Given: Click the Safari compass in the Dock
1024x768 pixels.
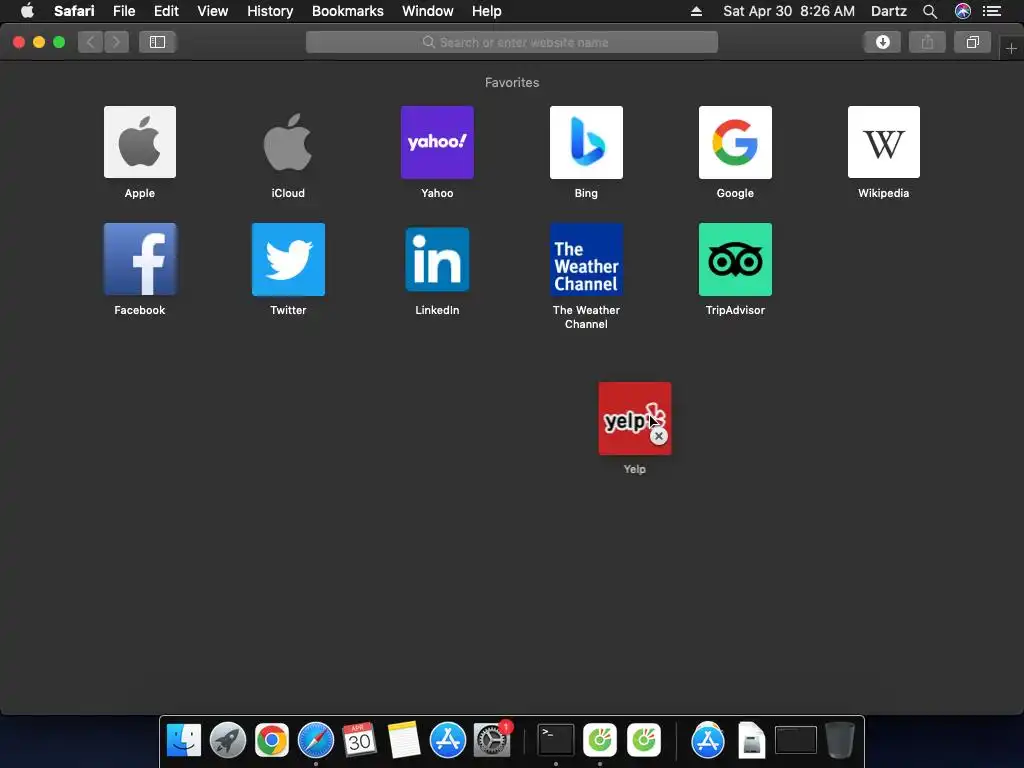Looking at the screenshot, I should coord(315,741).
